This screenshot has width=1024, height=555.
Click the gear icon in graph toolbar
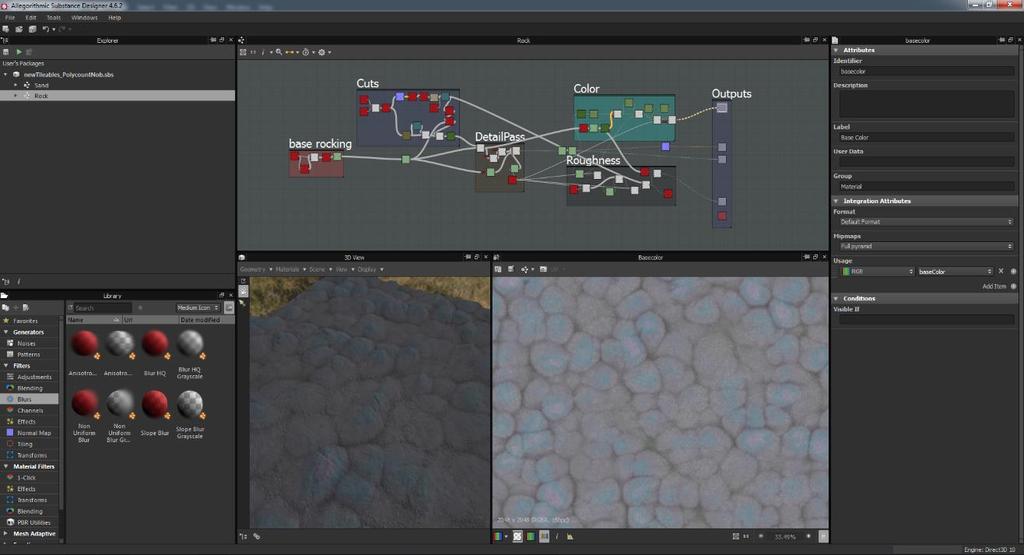pos(321,52)
